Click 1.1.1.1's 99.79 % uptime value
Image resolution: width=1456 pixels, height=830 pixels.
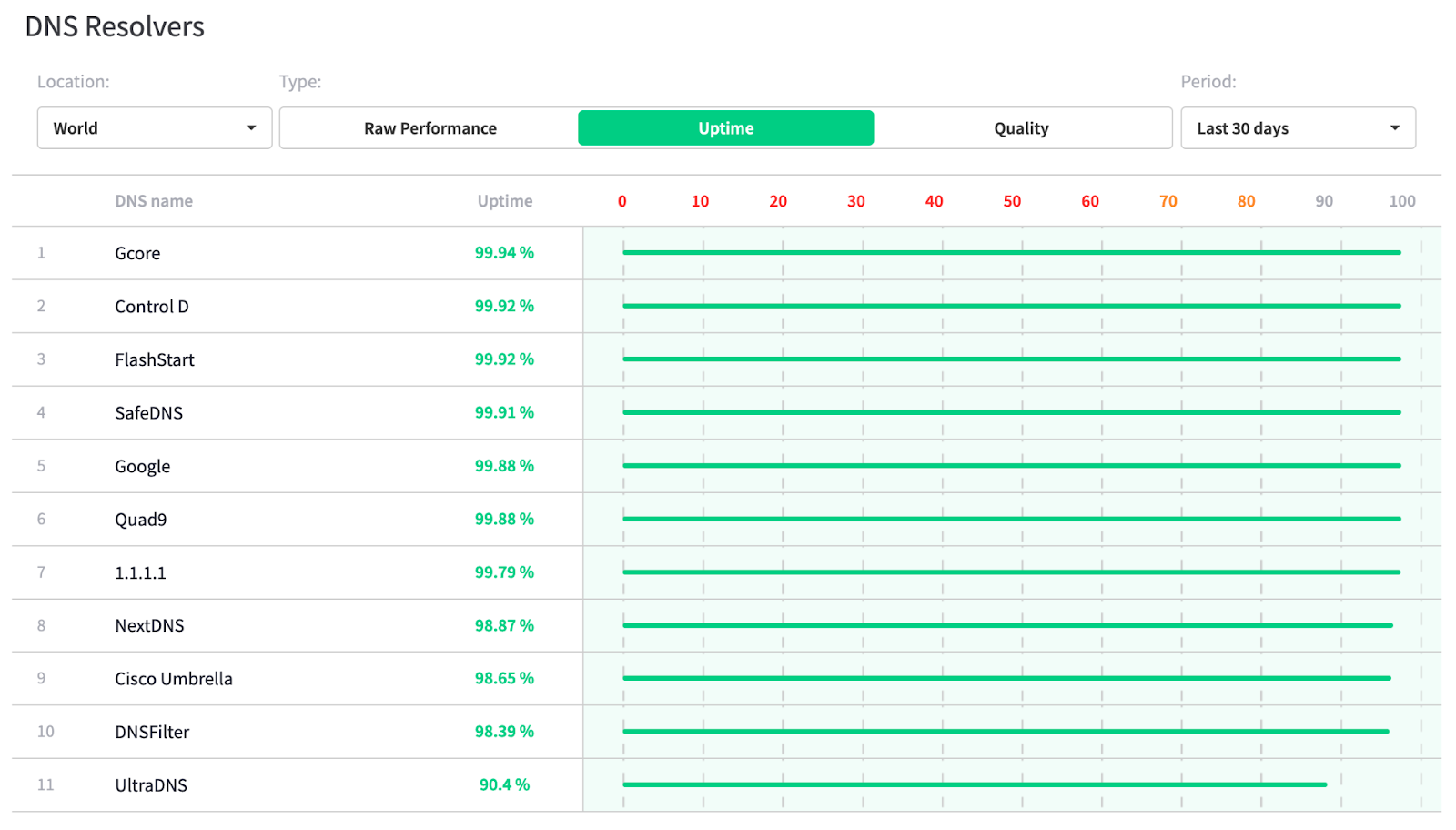coord(504,572)
